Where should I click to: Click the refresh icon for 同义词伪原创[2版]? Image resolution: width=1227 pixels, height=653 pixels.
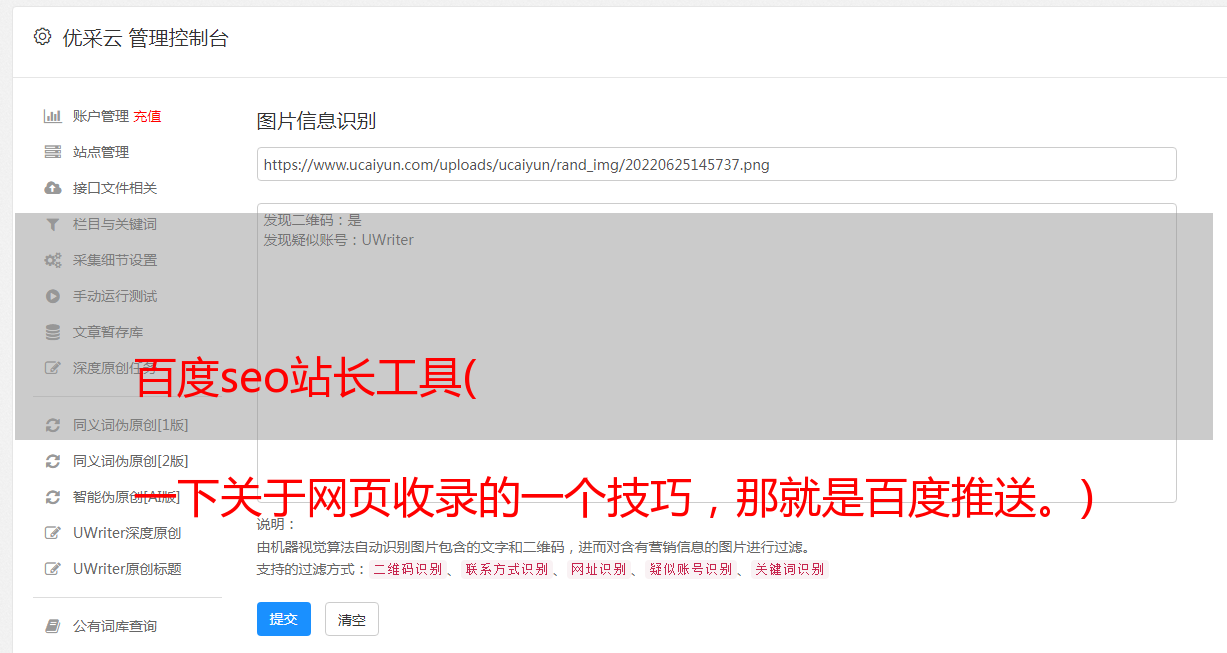point(53,461)
